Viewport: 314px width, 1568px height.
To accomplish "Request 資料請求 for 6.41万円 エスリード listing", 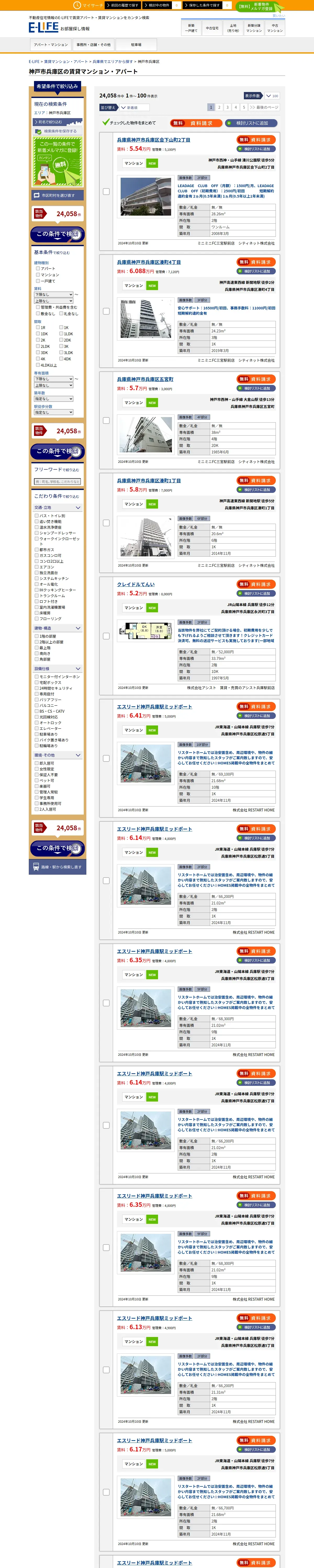I will point(256,707).
